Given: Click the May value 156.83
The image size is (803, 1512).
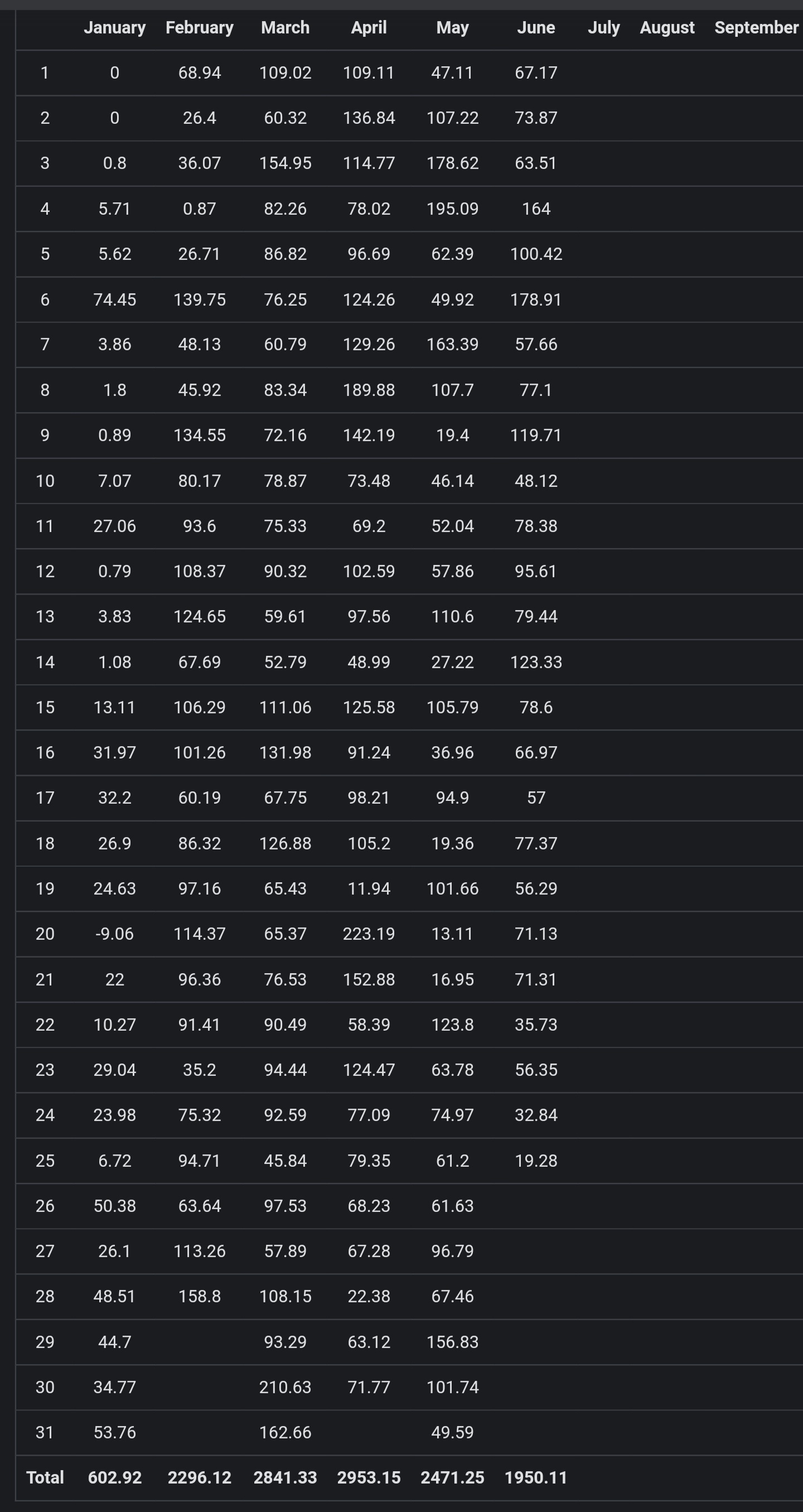Looking at the screenshot, I should pyautogui.click(x=453, y=1342).
